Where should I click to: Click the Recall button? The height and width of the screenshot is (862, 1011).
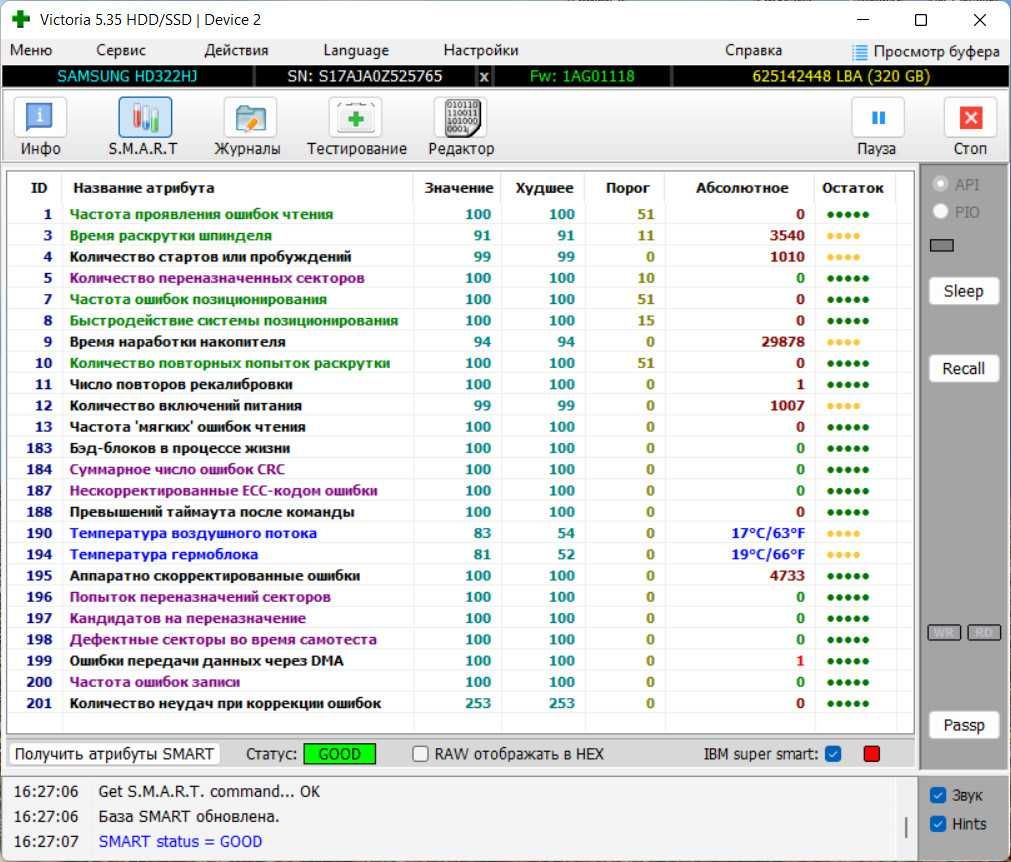(x=964, y=369)
